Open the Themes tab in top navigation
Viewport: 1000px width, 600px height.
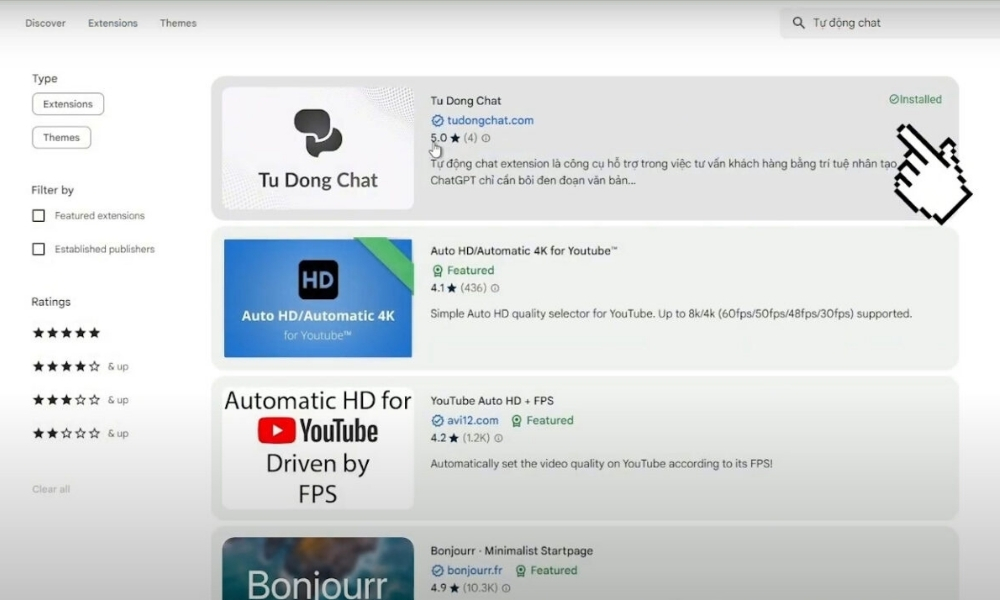click(178, 23)
